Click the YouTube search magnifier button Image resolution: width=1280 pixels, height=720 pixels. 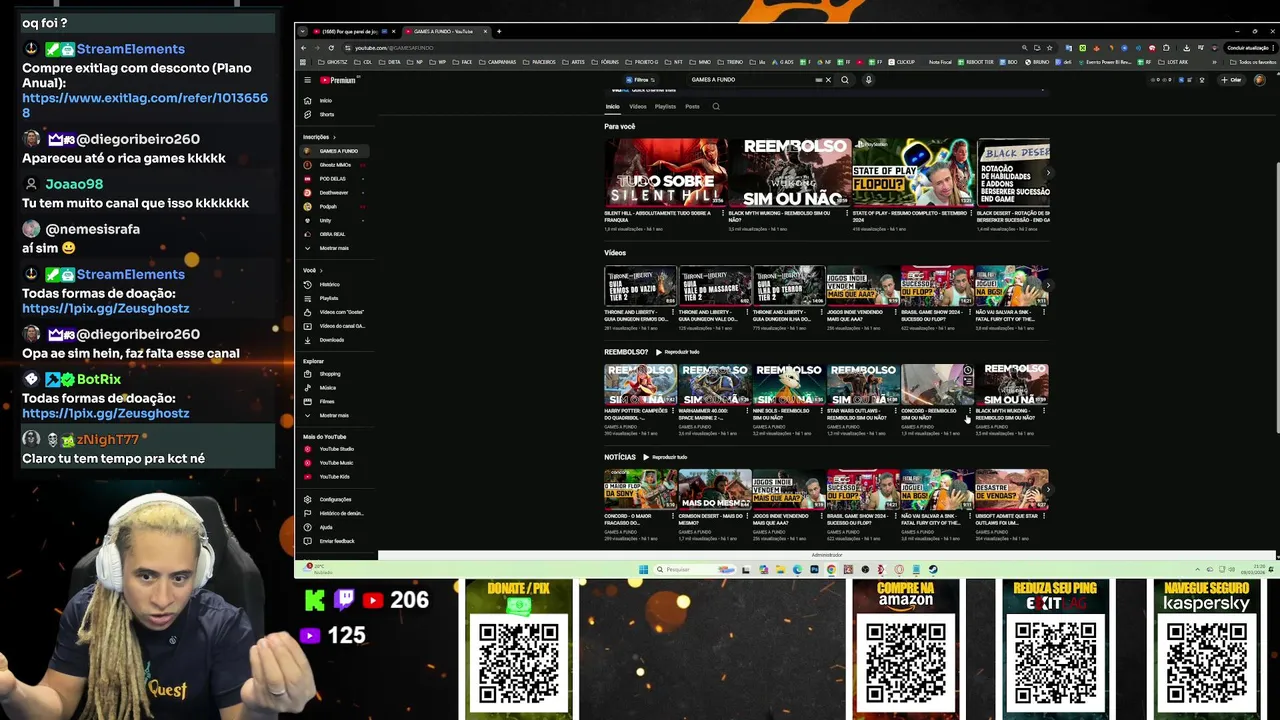point(845,80)
